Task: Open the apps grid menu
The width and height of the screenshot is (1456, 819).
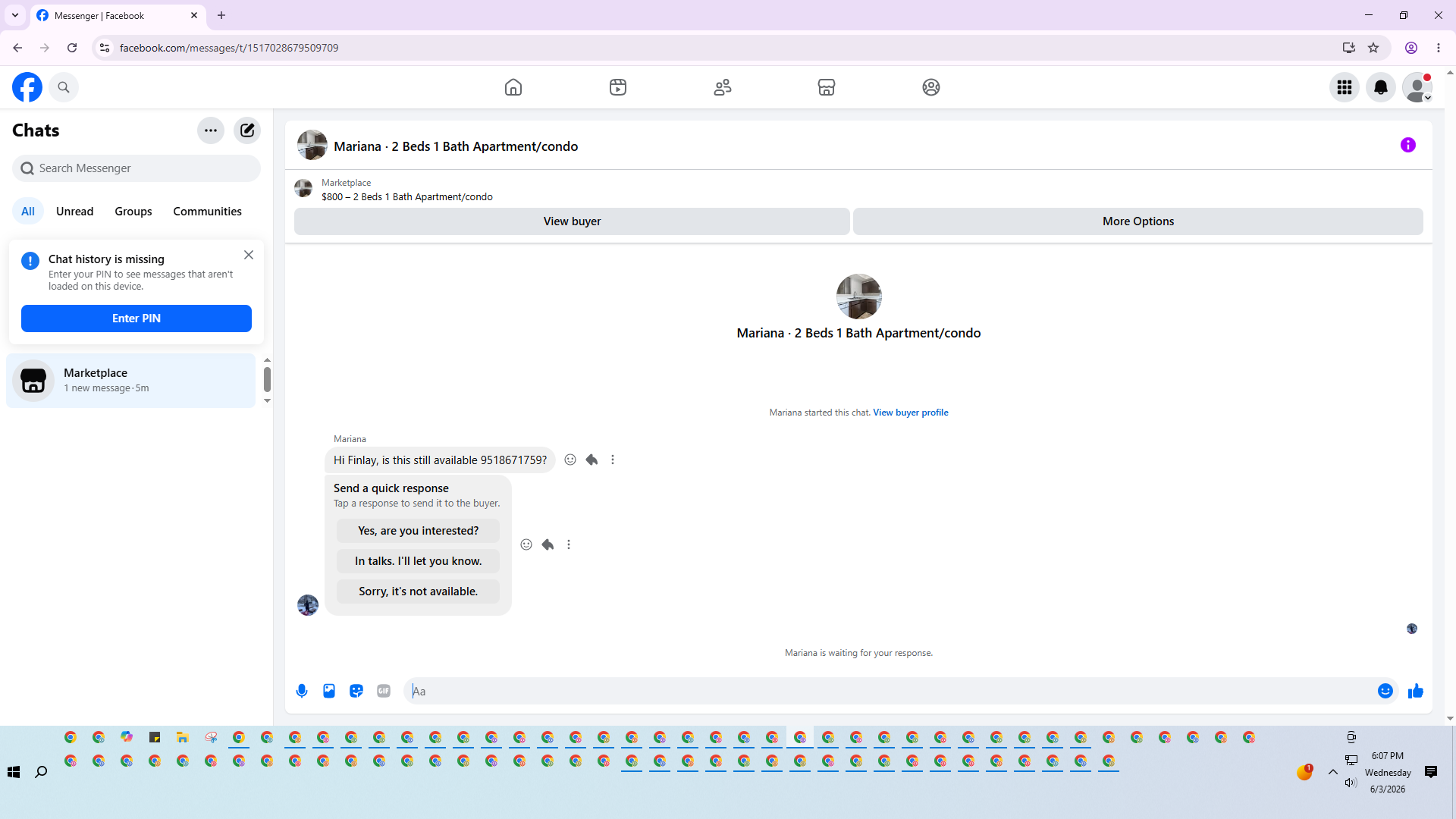Action: 1345,87
